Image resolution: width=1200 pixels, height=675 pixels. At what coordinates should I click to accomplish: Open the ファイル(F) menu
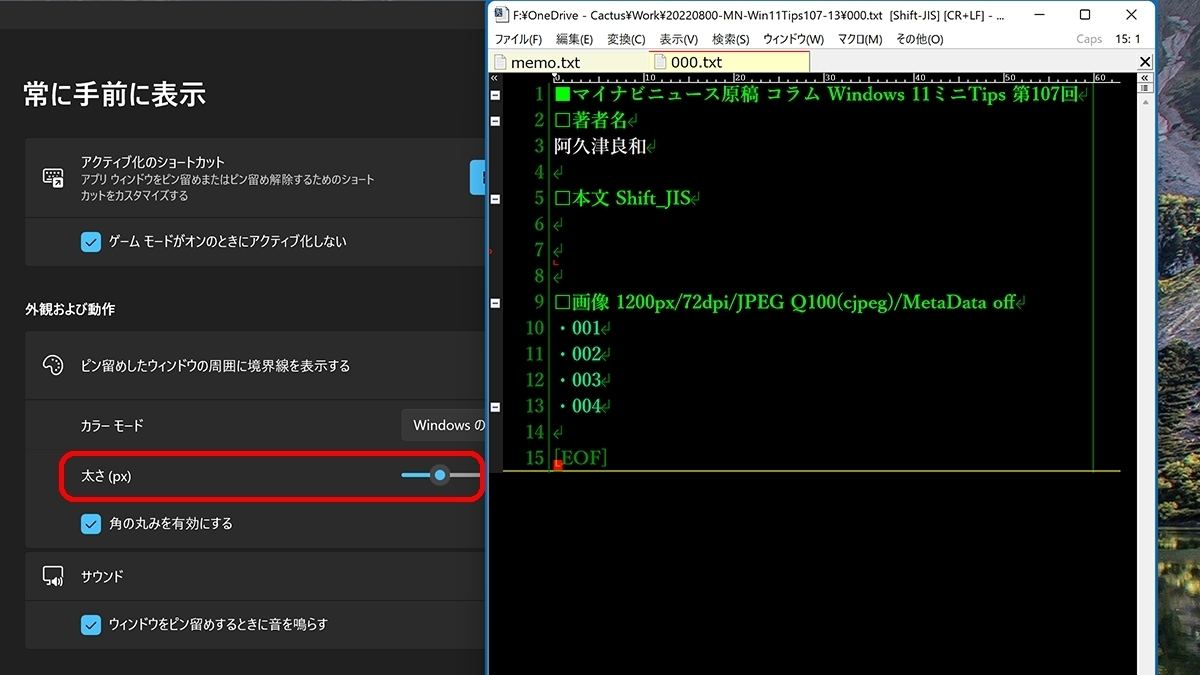tap(518, 39)
